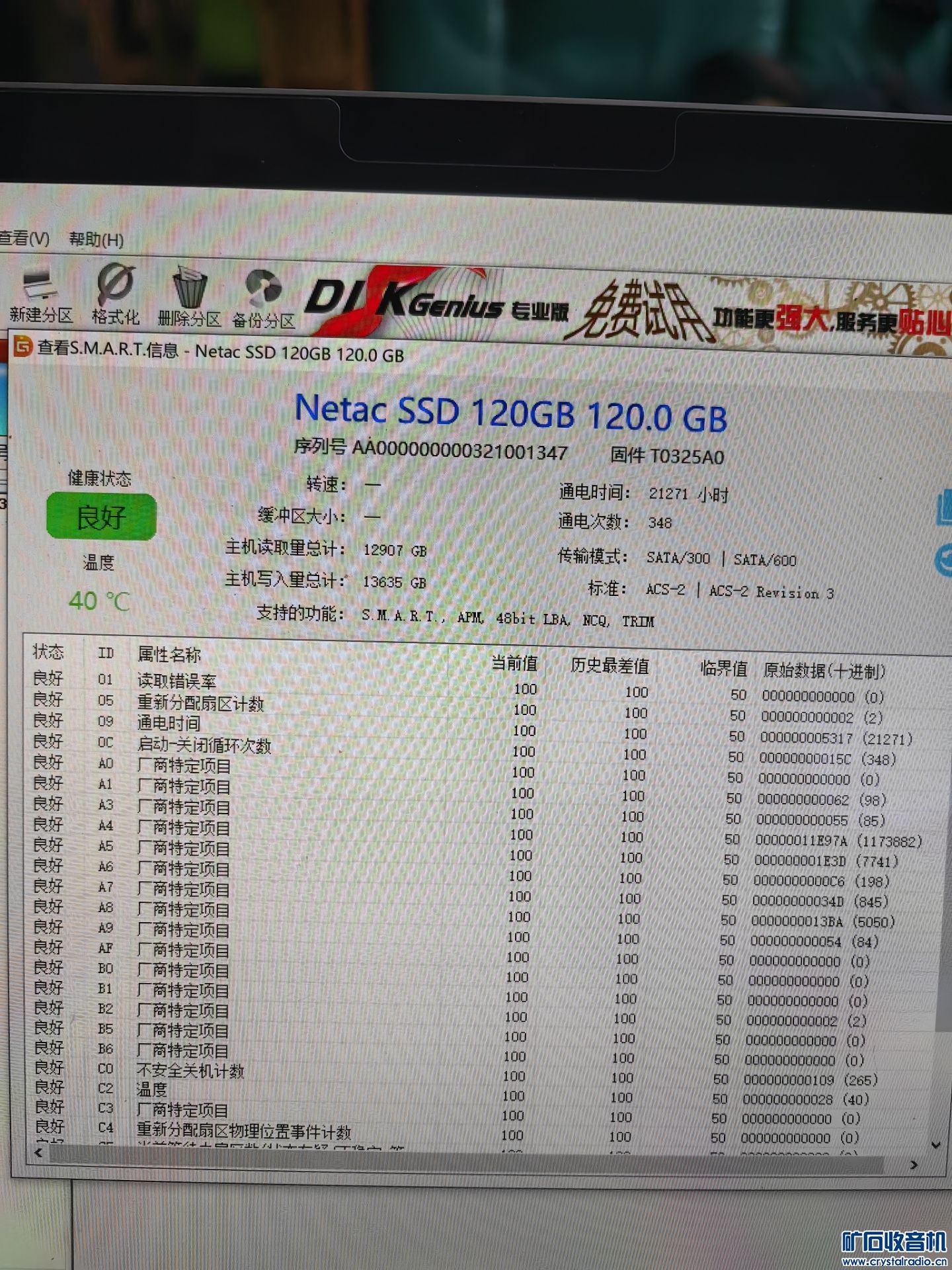
Task: Click the 历史最差值 column header
Action: point(610,665)
